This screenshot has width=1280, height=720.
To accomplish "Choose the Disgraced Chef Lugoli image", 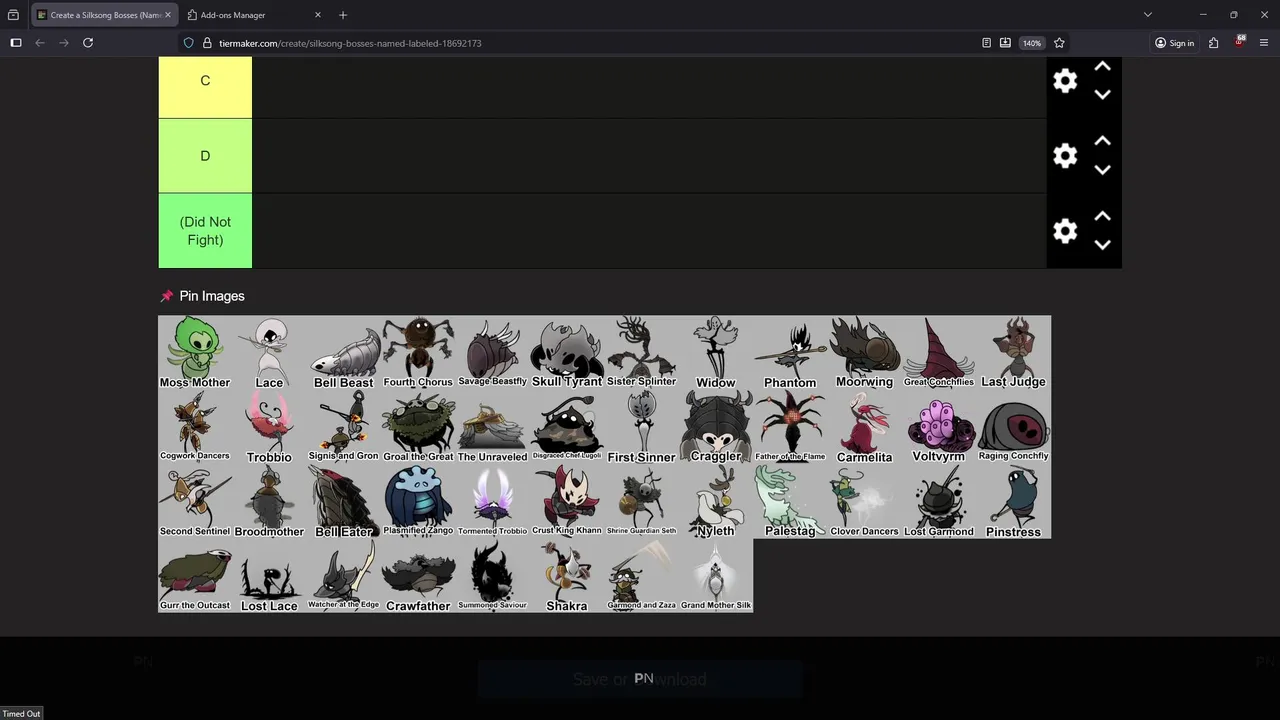I will point(567,427).
